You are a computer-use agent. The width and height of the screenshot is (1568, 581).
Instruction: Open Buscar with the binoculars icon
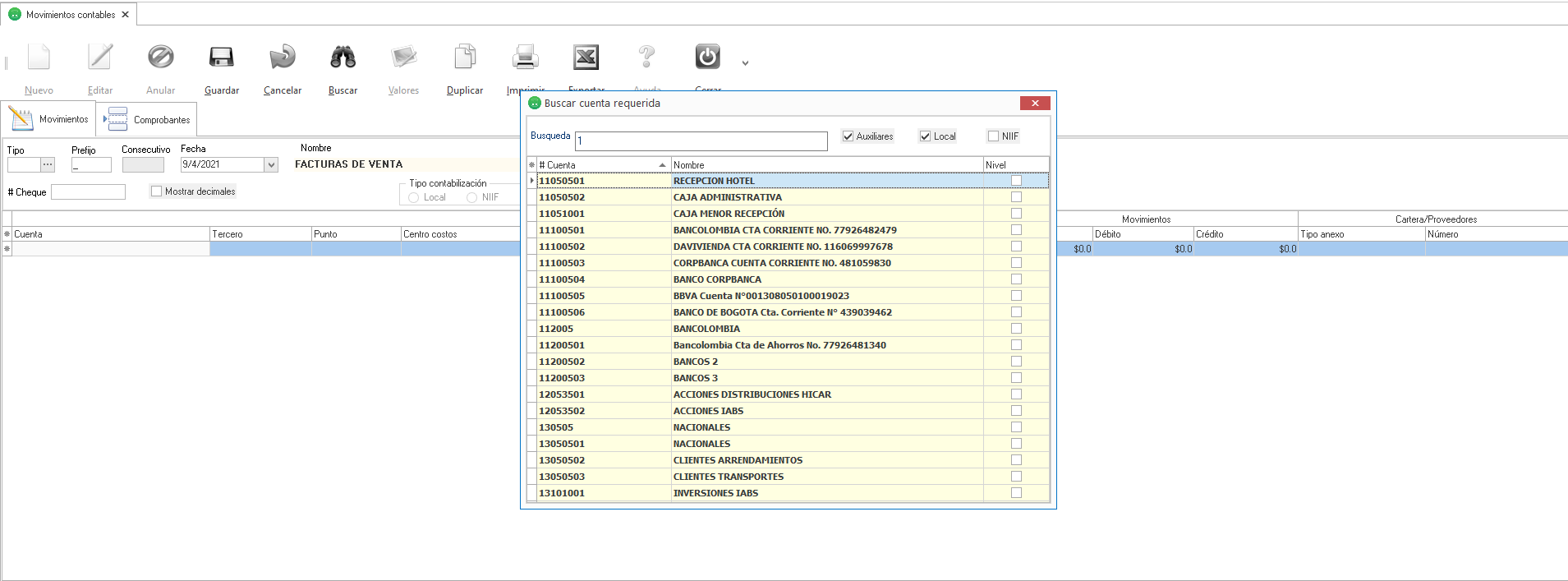tap(343, 58)
